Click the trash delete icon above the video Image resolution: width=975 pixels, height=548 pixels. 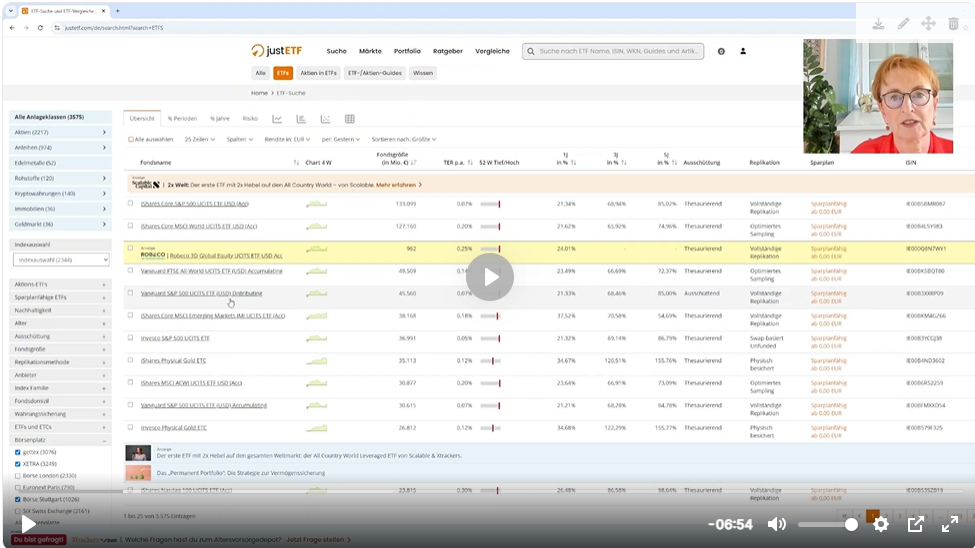click(x=953, y=24)
